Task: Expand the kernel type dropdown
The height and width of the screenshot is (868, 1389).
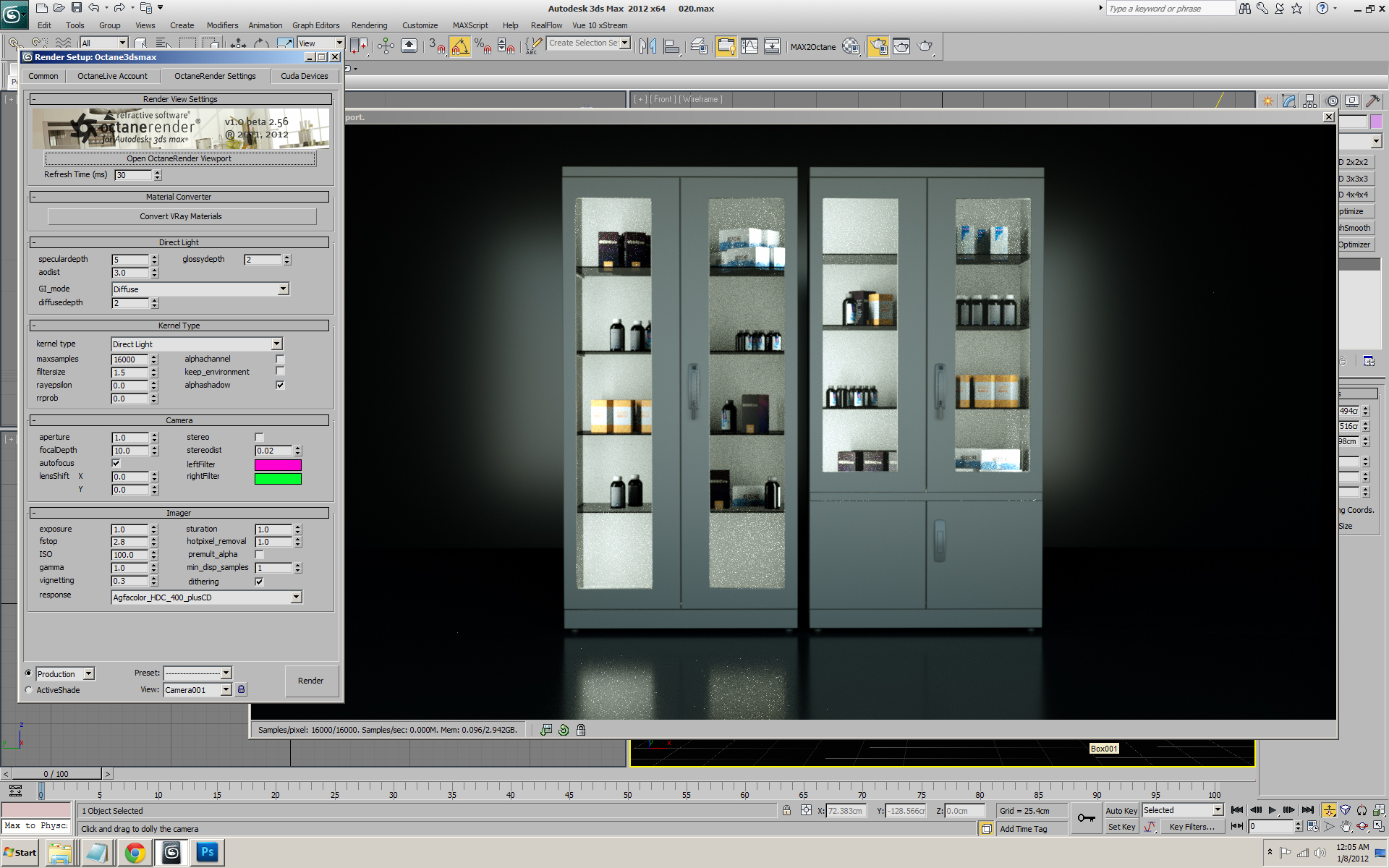Action: click(276, 344)
